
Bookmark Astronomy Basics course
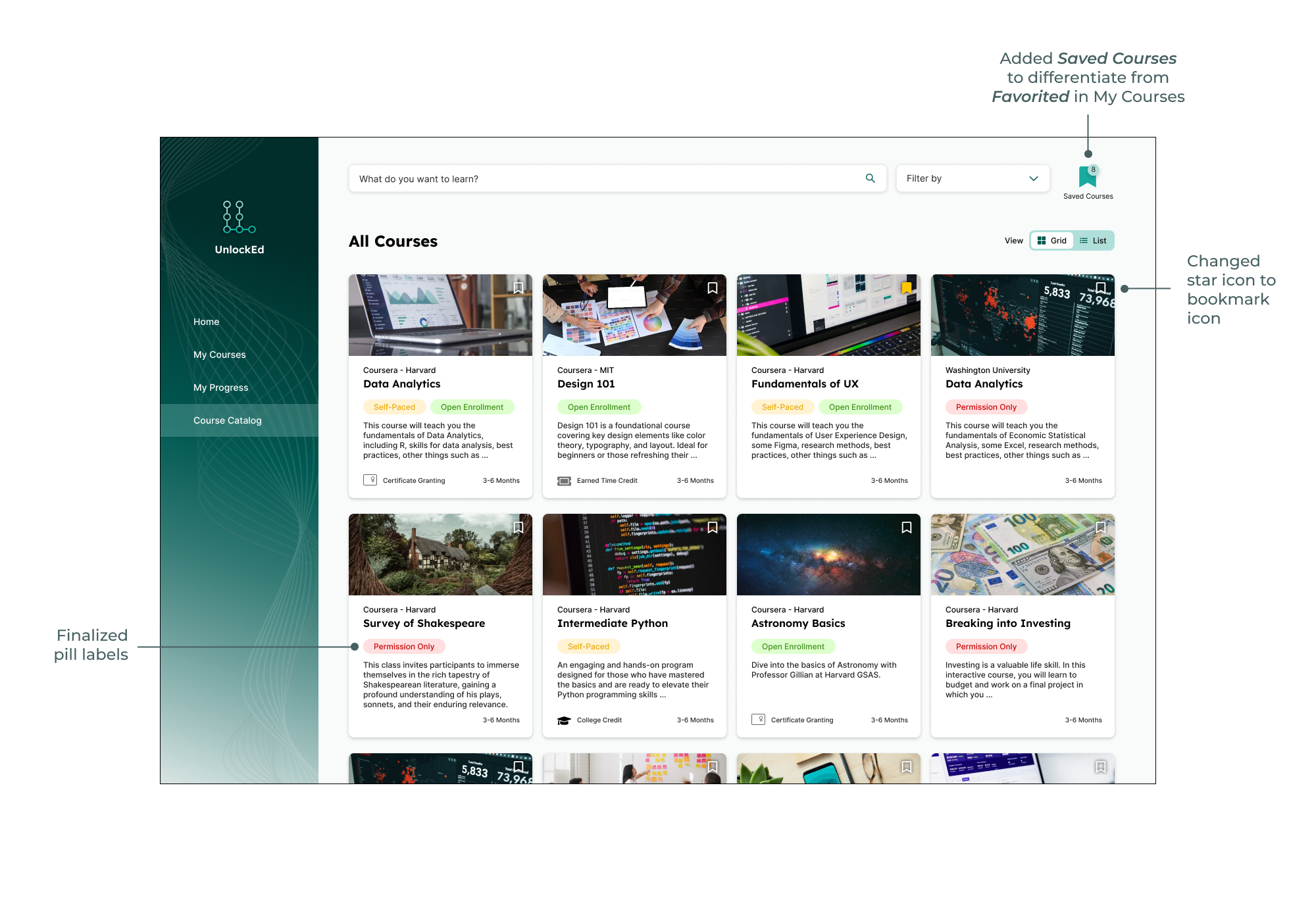907,528
